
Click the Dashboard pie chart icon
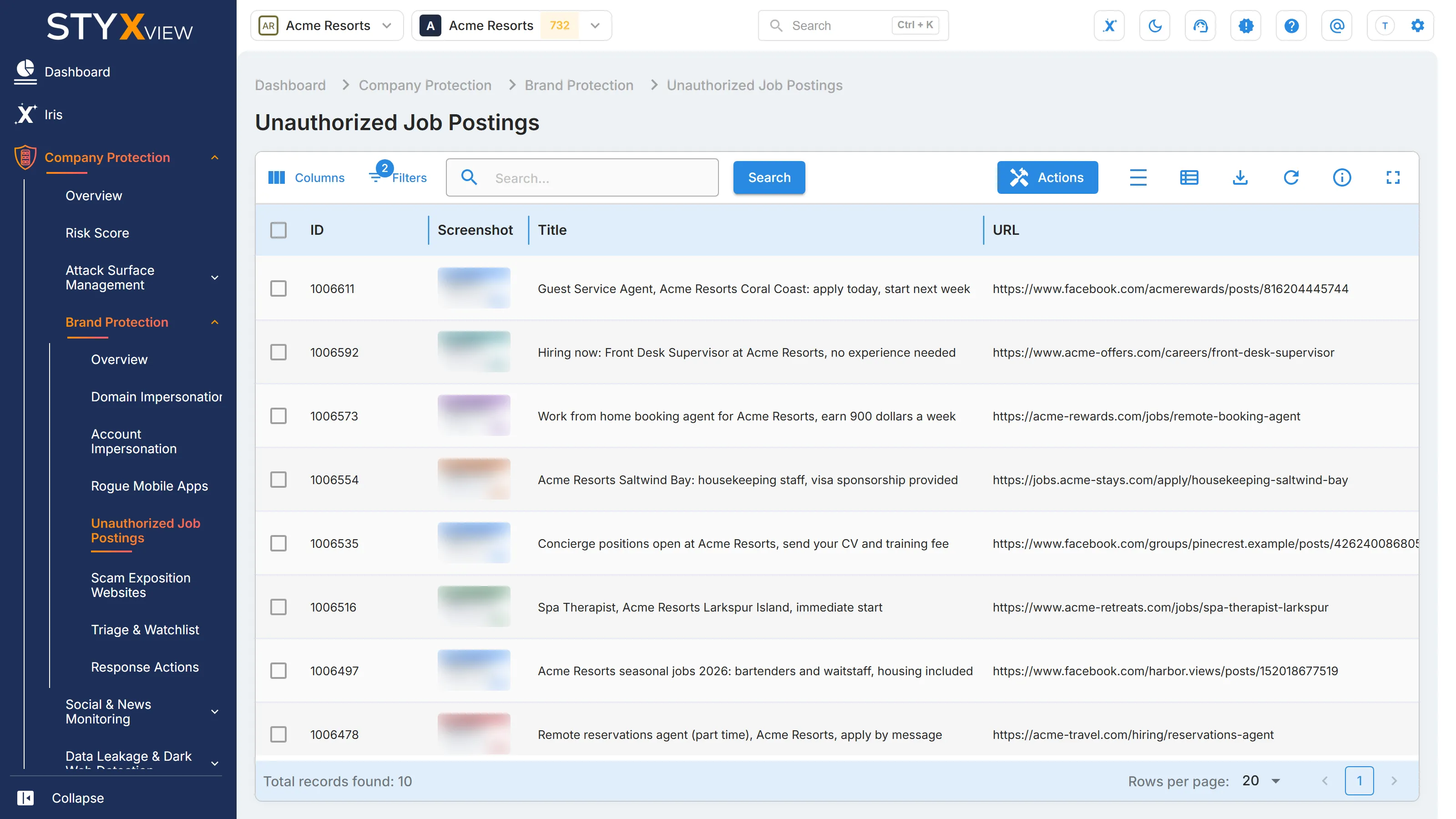pos(25,72)
